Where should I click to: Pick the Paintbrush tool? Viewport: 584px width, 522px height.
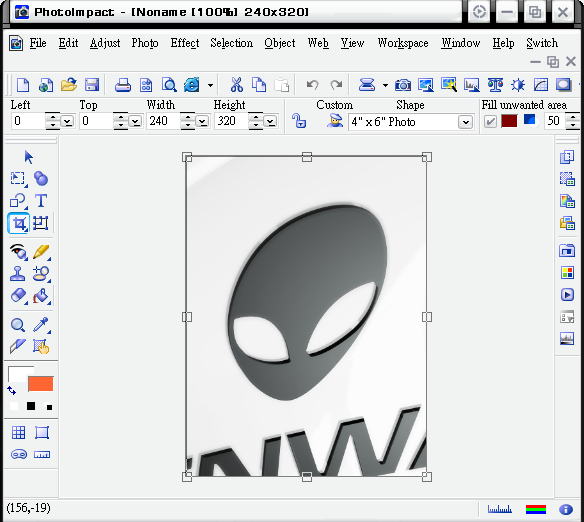41,252
